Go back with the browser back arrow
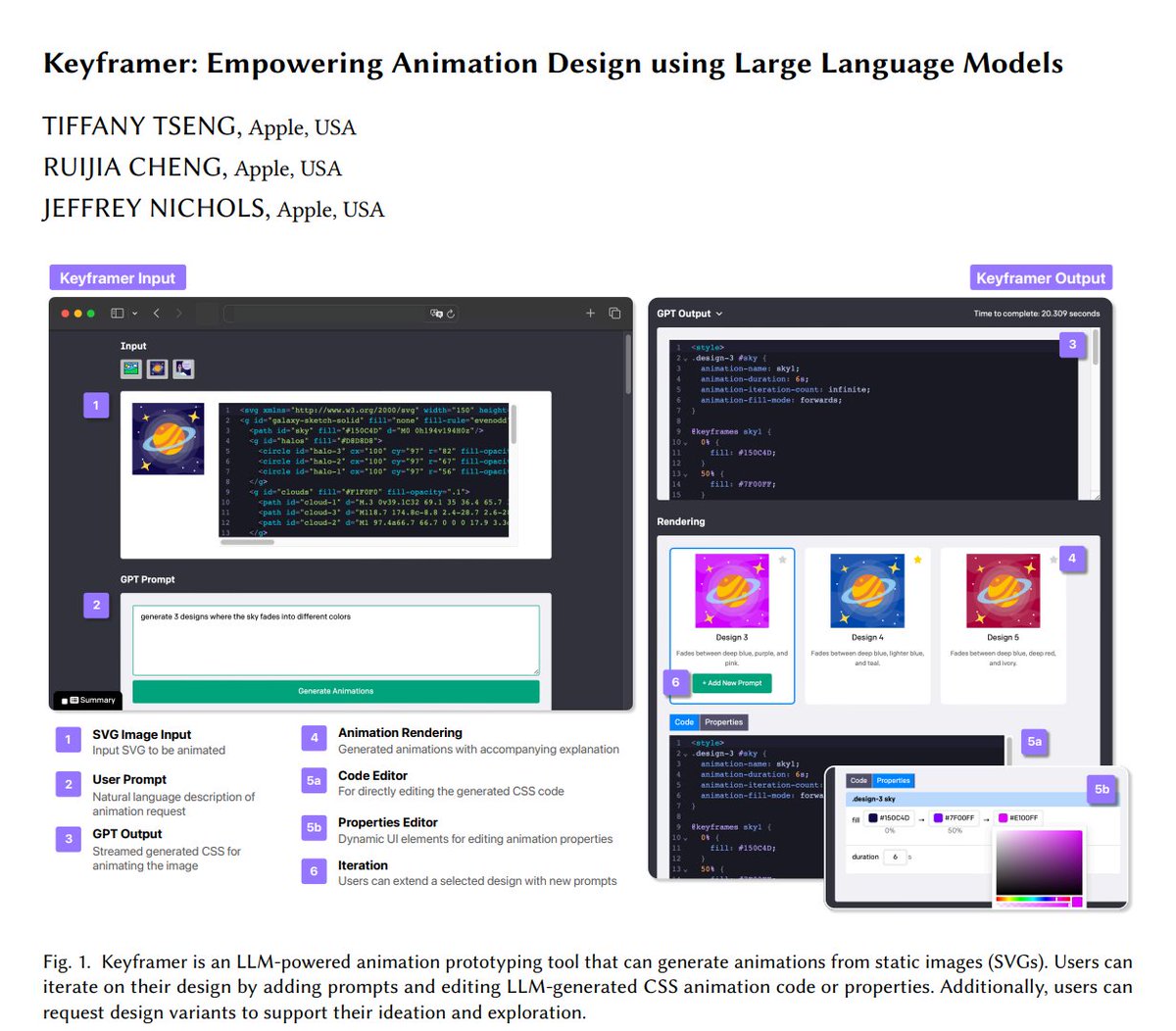This screenshot has width=1176, height=1031. coord(157,314)
